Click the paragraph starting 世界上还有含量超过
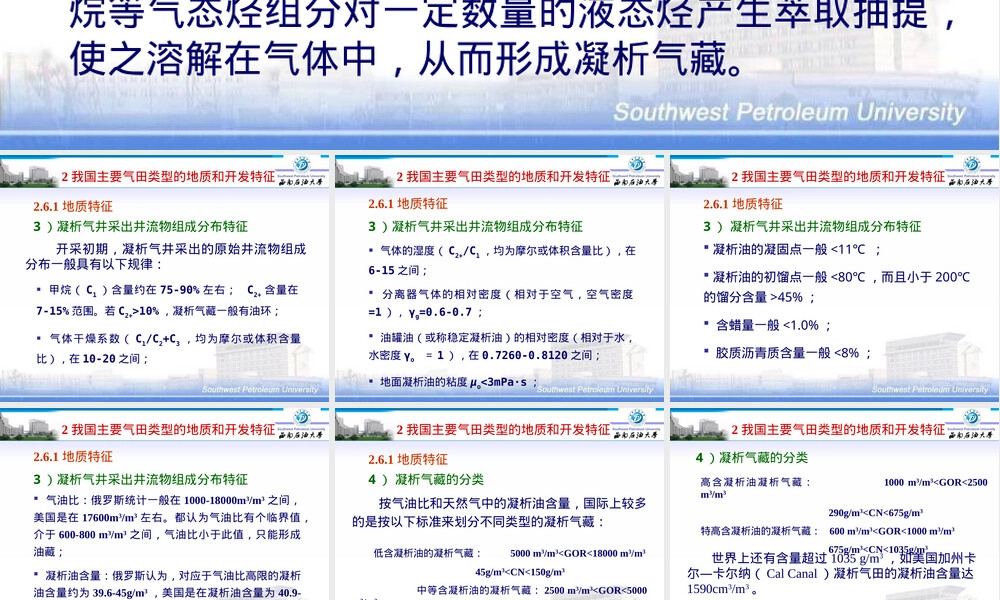Viewport: 1000px width, 600px height. 831,573
